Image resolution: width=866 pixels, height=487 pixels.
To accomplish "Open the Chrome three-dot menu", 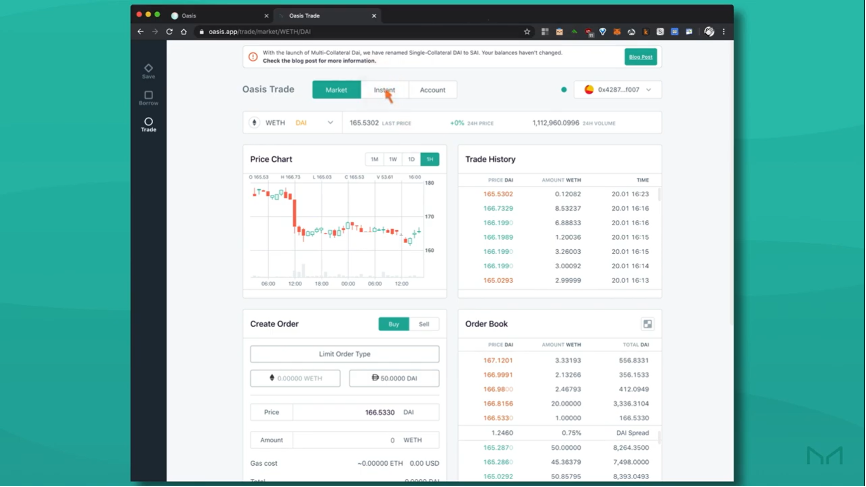I will tap(724, 31).
